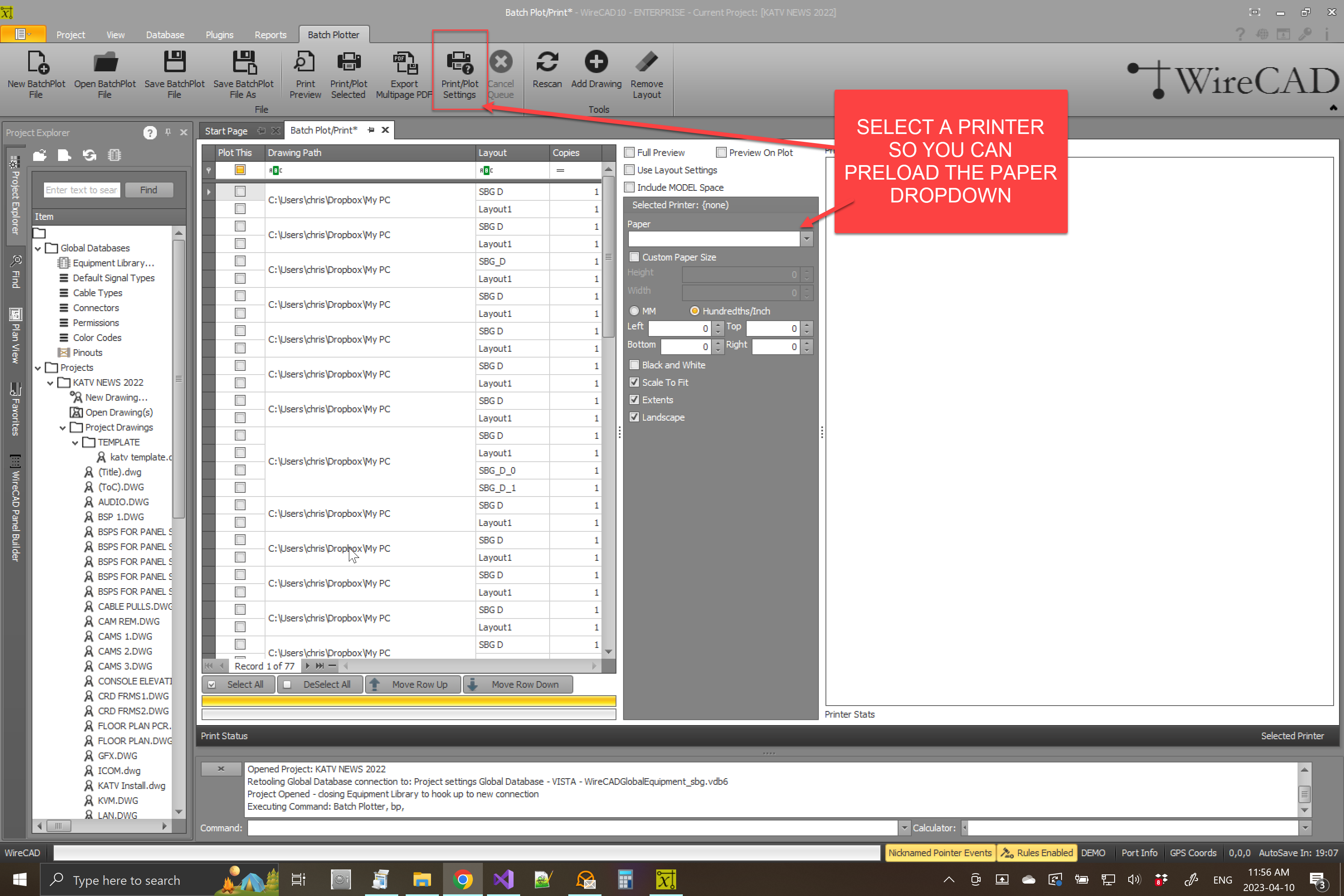Viewport: 1344px width, 896px height.
Task: Click Rules Enabled status button
Action: pos(1037,852)
